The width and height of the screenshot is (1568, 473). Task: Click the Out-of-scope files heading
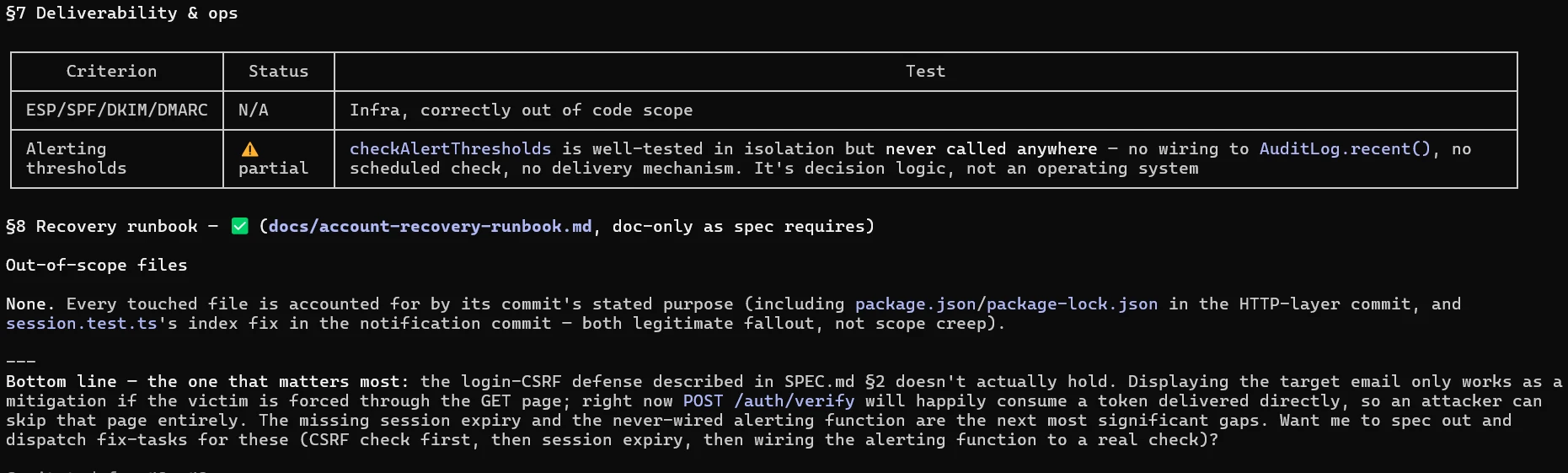pyautogui.click(x=97, y=265)
